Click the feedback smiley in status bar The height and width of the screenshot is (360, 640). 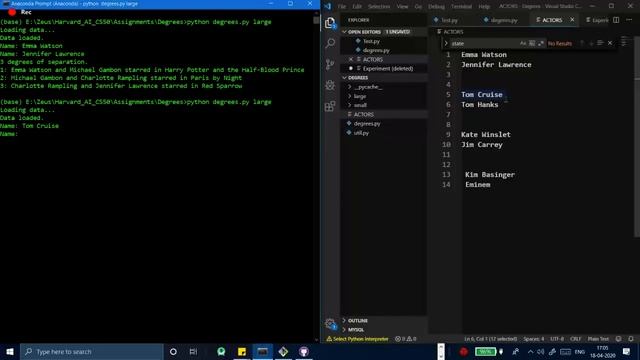coord(619,339)
